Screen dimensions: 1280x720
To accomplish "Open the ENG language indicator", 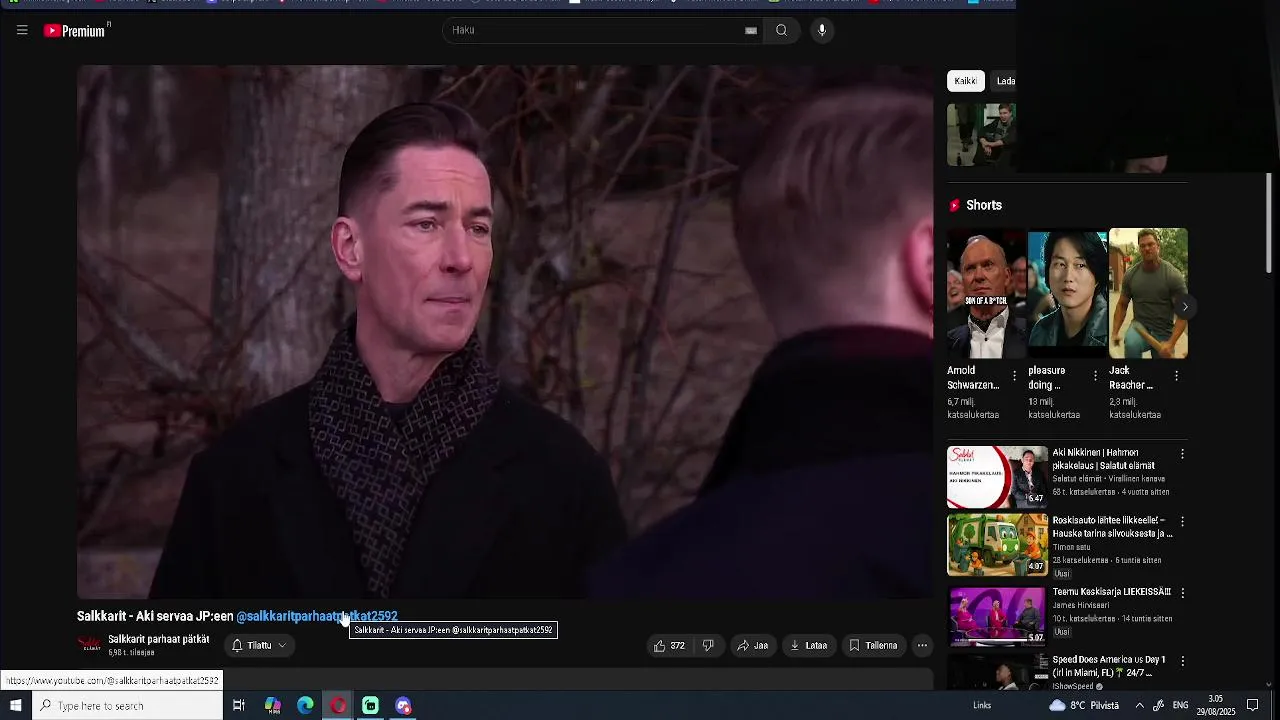I will point(1180,706).
